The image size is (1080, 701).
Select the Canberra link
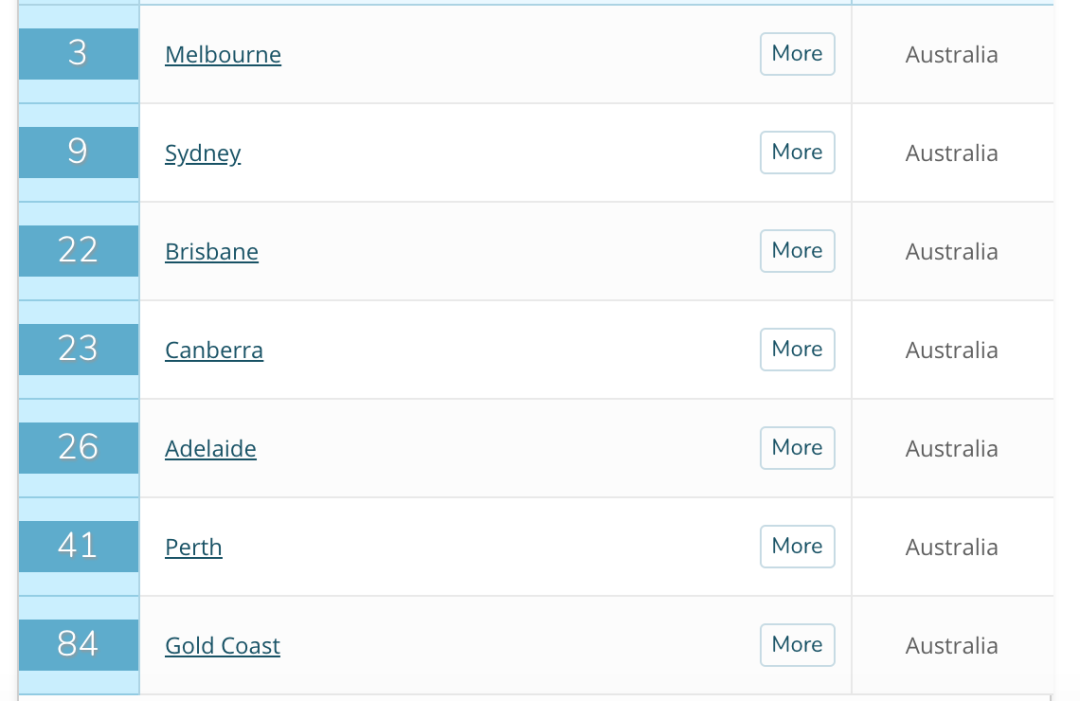tap(214, 350)
